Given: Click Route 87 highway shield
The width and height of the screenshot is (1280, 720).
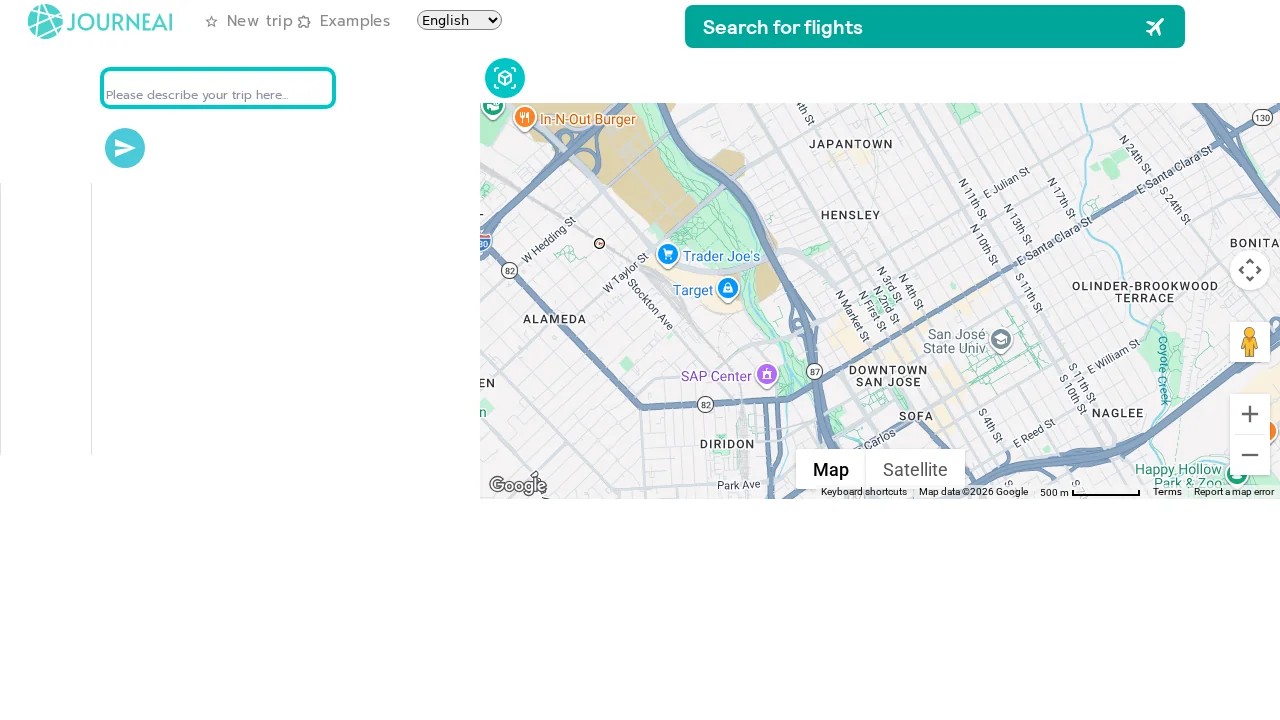Looking at the screenshot, I should coord(815,371).
